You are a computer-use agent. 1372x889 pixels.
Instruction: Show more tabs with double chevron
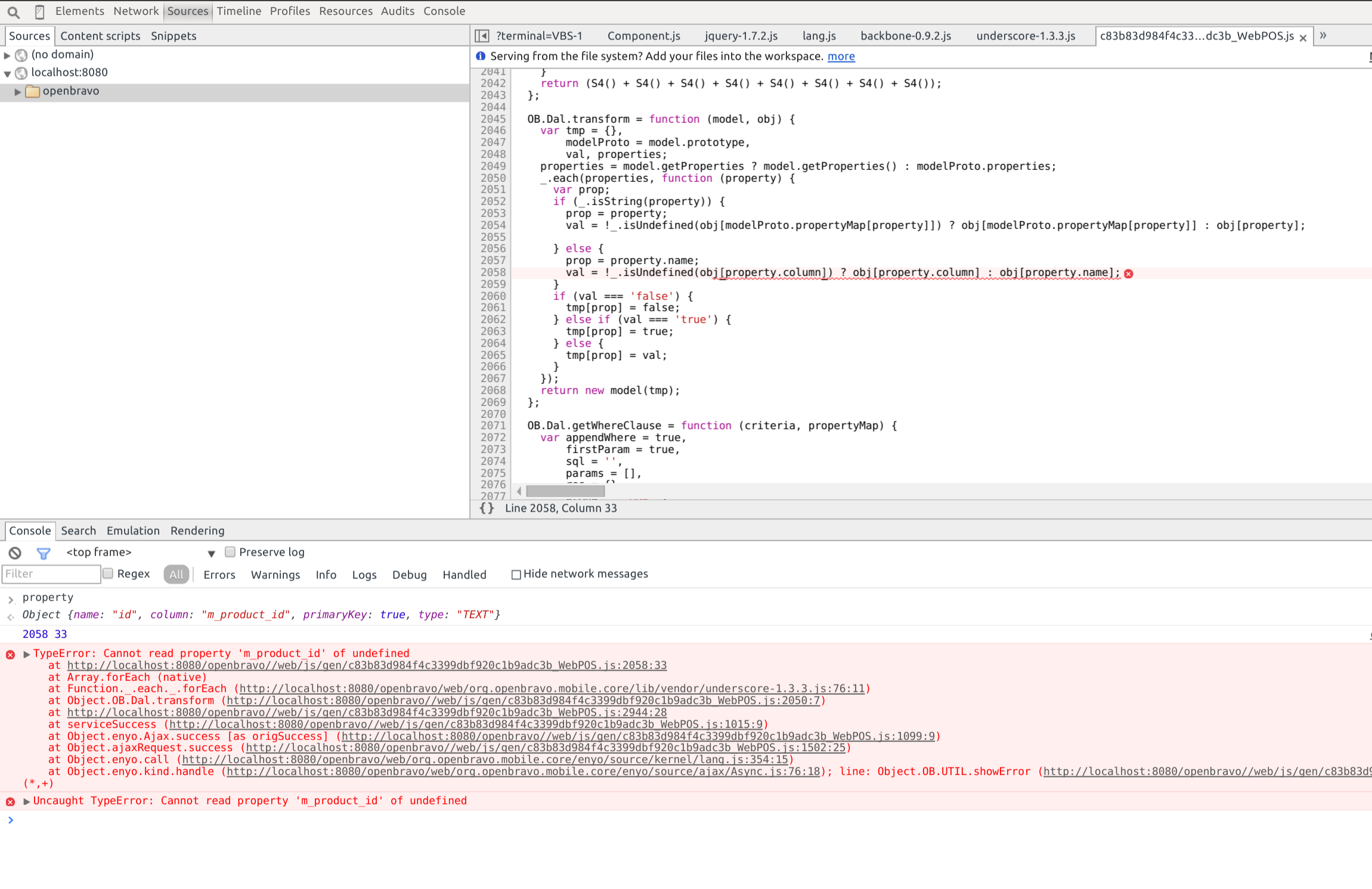pos(1323,36)
